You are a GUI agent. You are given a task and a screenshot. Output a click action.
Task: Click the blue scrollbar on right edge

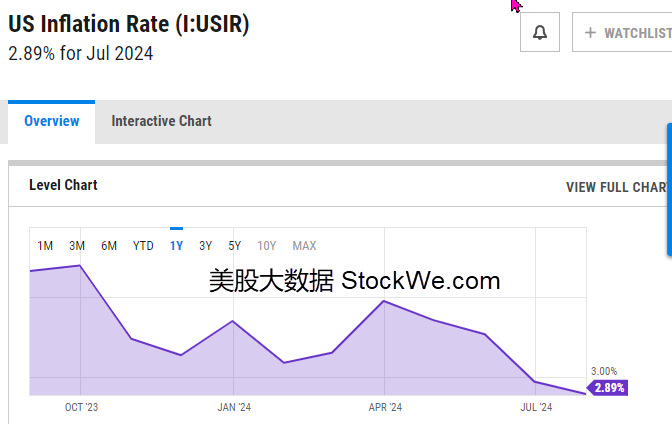click(669, 190)
